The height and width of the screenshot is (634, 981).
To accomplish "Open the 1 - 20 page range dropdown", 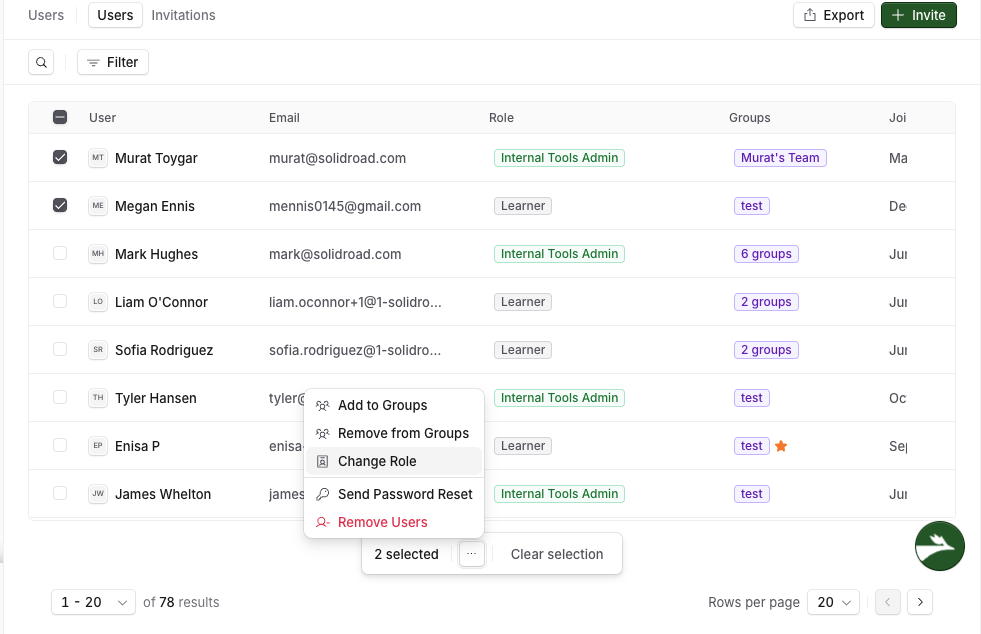I will coord(93,602).
